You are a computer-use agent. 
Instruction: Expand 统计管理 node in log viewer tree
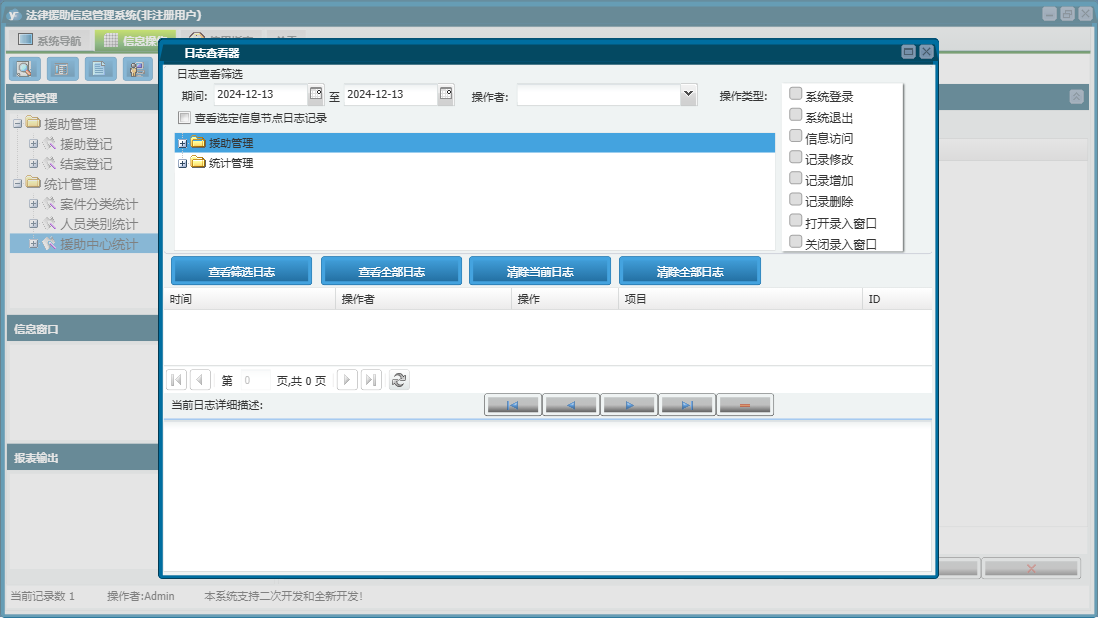click(182, 163)
